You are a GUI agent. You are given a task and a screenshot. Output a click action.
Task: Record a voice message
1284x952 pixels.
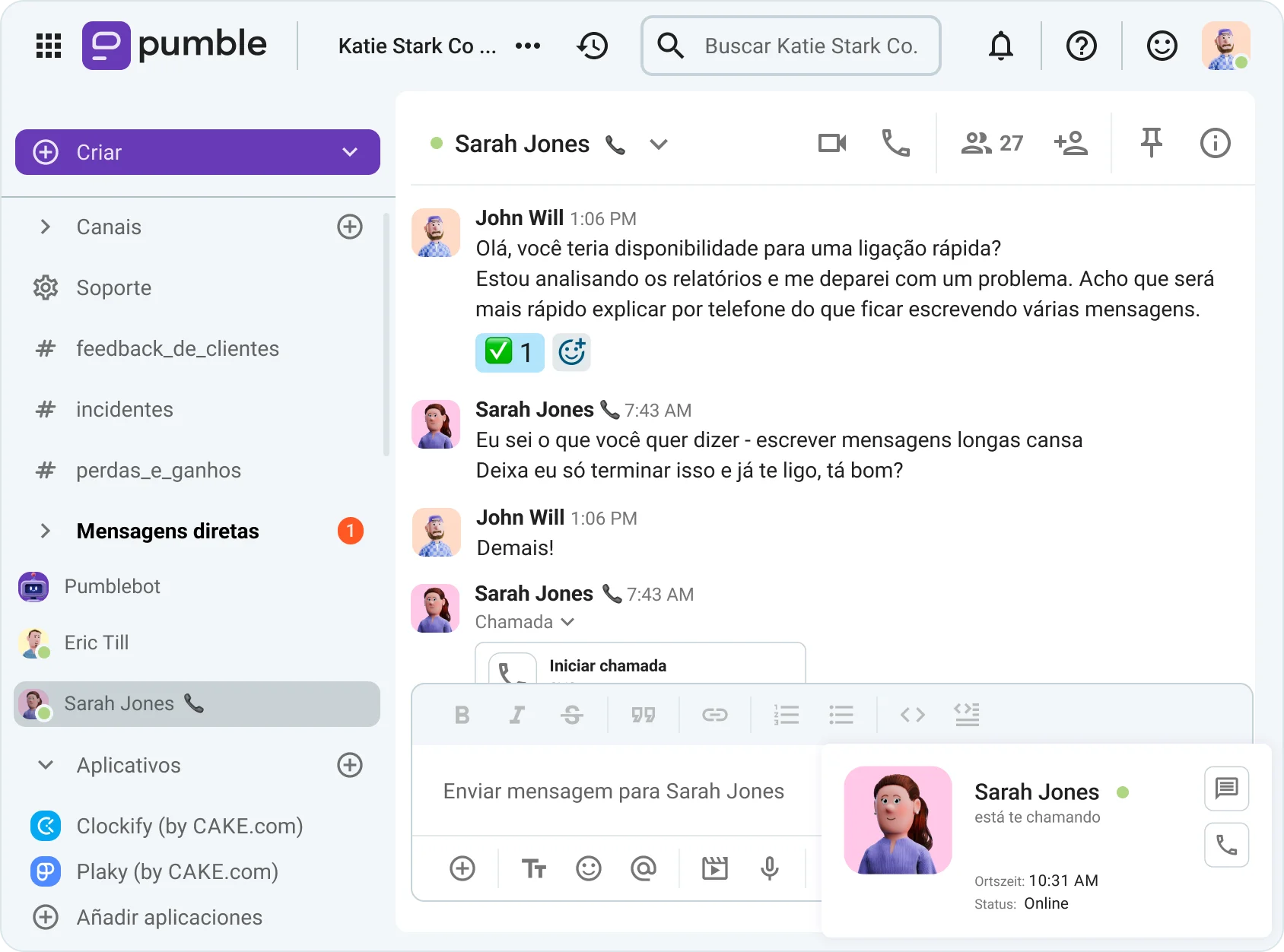click(x=770, y=868)
